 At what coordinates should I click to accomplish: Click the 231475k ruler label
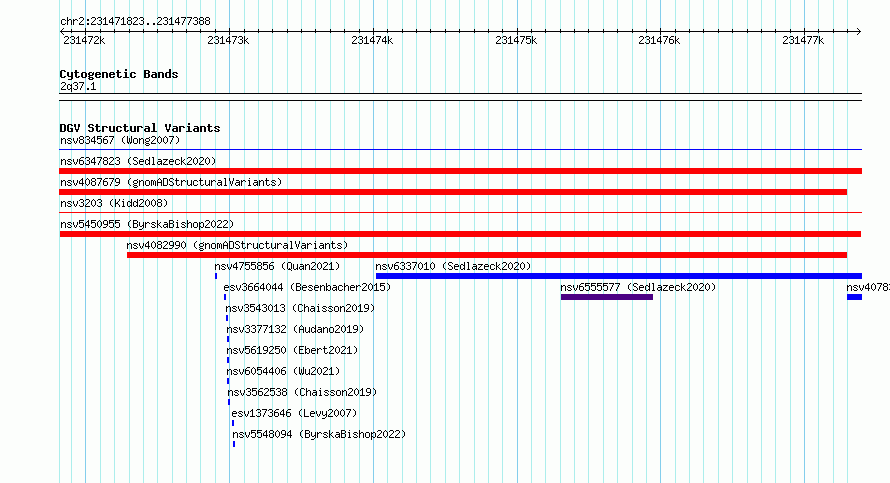click(x=516, y=40)
